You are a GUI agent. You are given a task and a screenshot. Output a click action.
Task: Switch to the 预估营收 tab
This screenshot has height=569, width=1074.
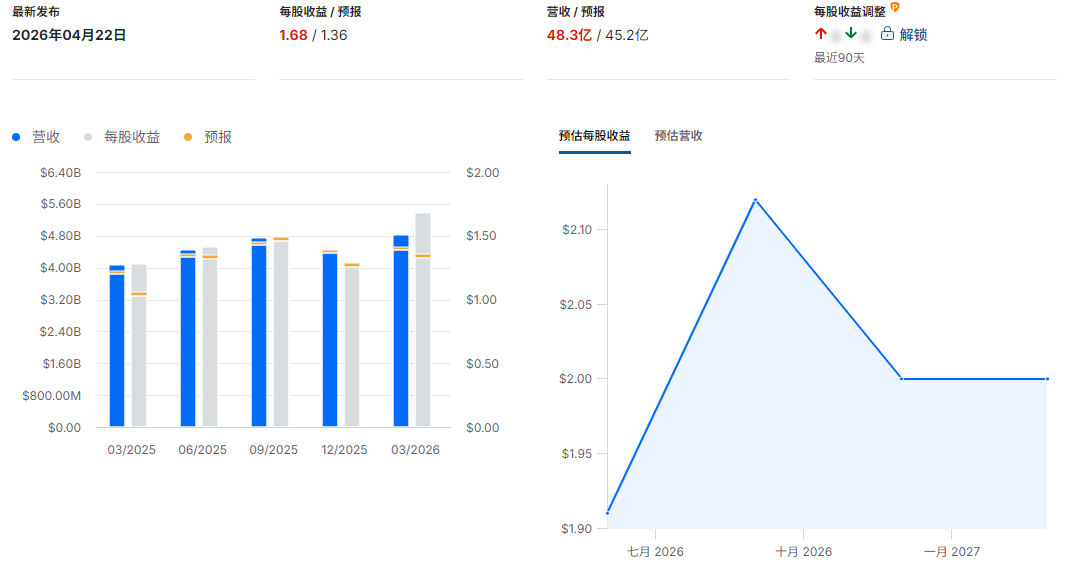[x=678, y=136]
